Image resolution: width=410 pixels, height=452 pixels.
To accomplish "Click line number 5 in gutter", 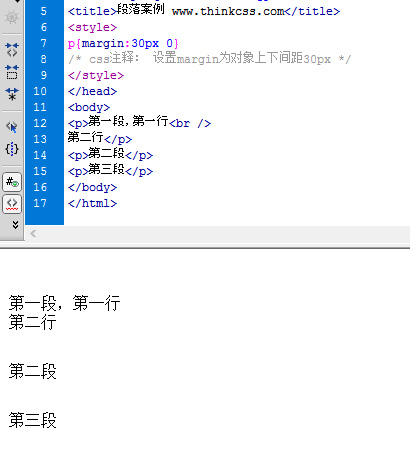I will (44, 11).
